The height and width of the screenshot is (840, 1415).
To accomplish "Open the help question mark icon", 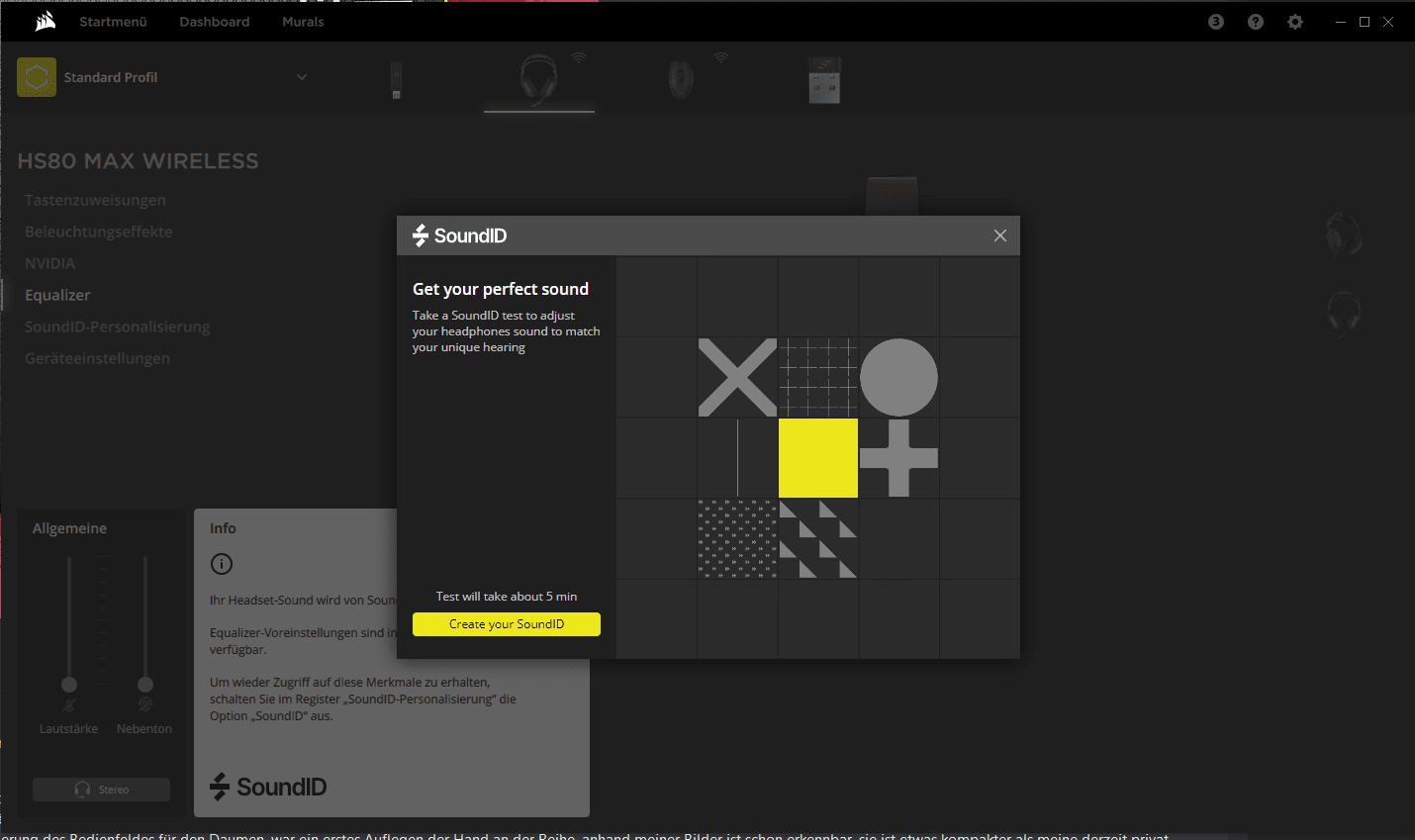I will tap(1256, 22).
